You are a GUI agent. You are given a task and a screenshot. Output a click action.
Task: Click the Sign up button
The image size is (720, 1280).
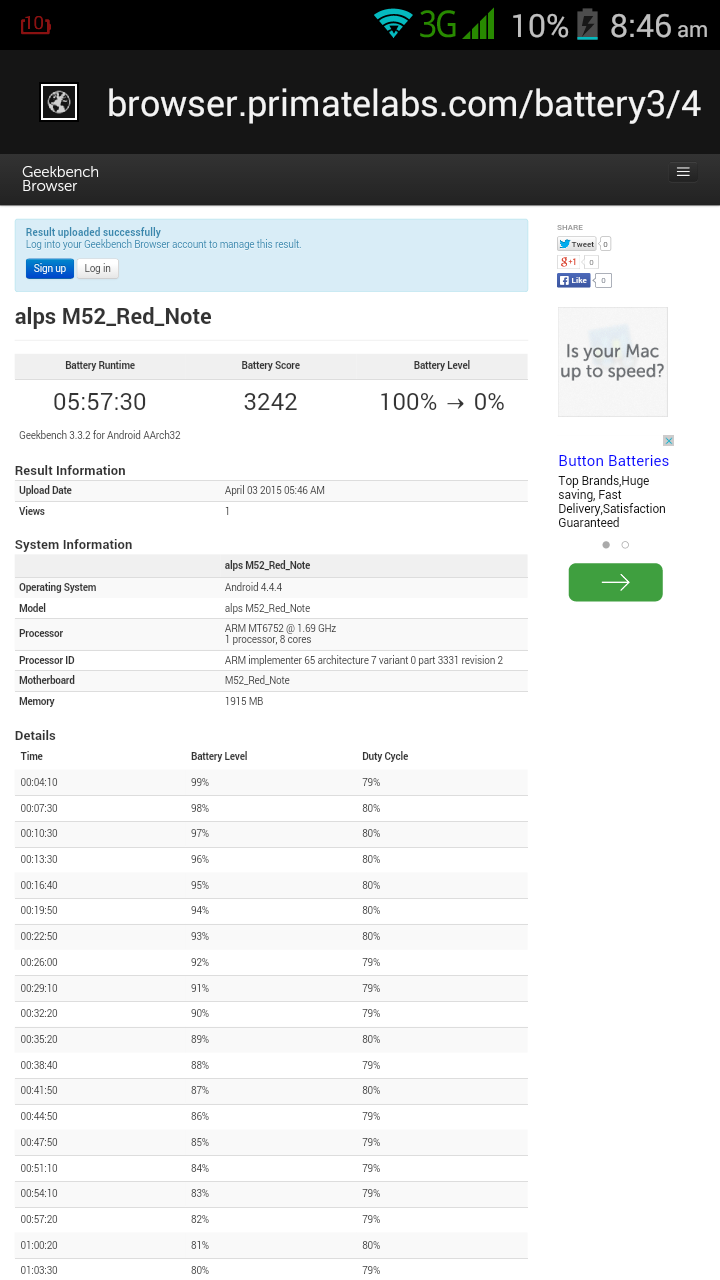click(49, 268)
